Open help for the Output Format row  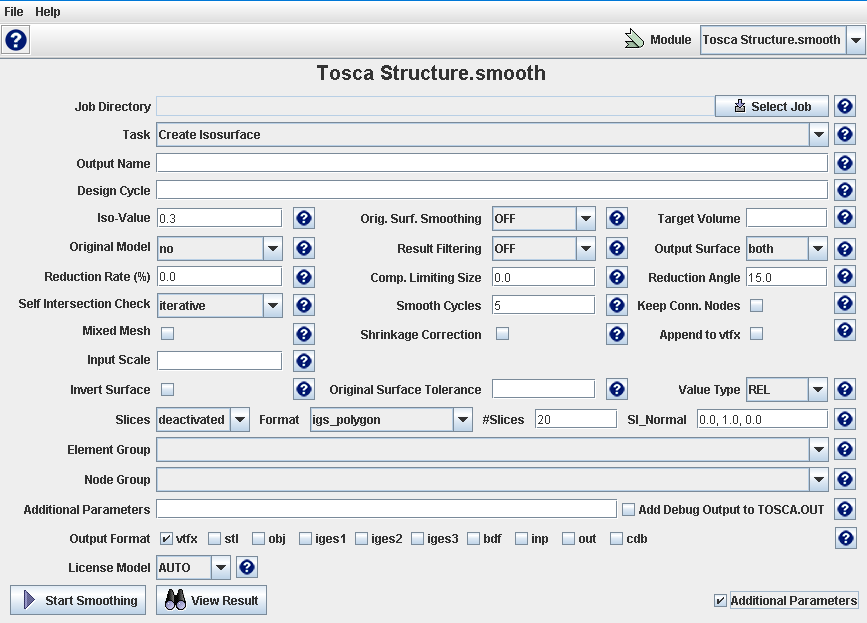845,539
